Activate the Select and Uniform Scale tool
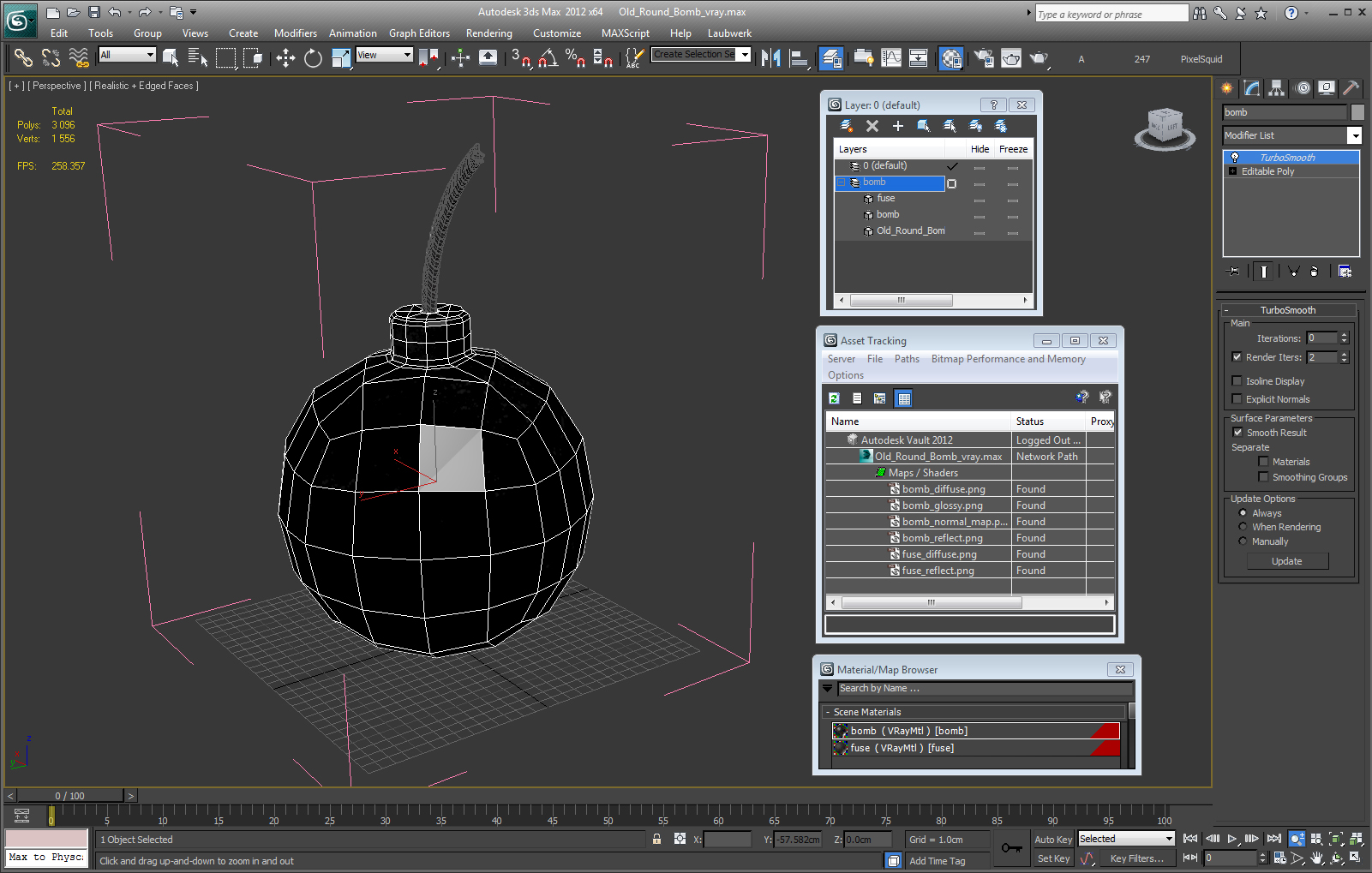Screen dimensions: 1372x873 [x=340, y=58]
